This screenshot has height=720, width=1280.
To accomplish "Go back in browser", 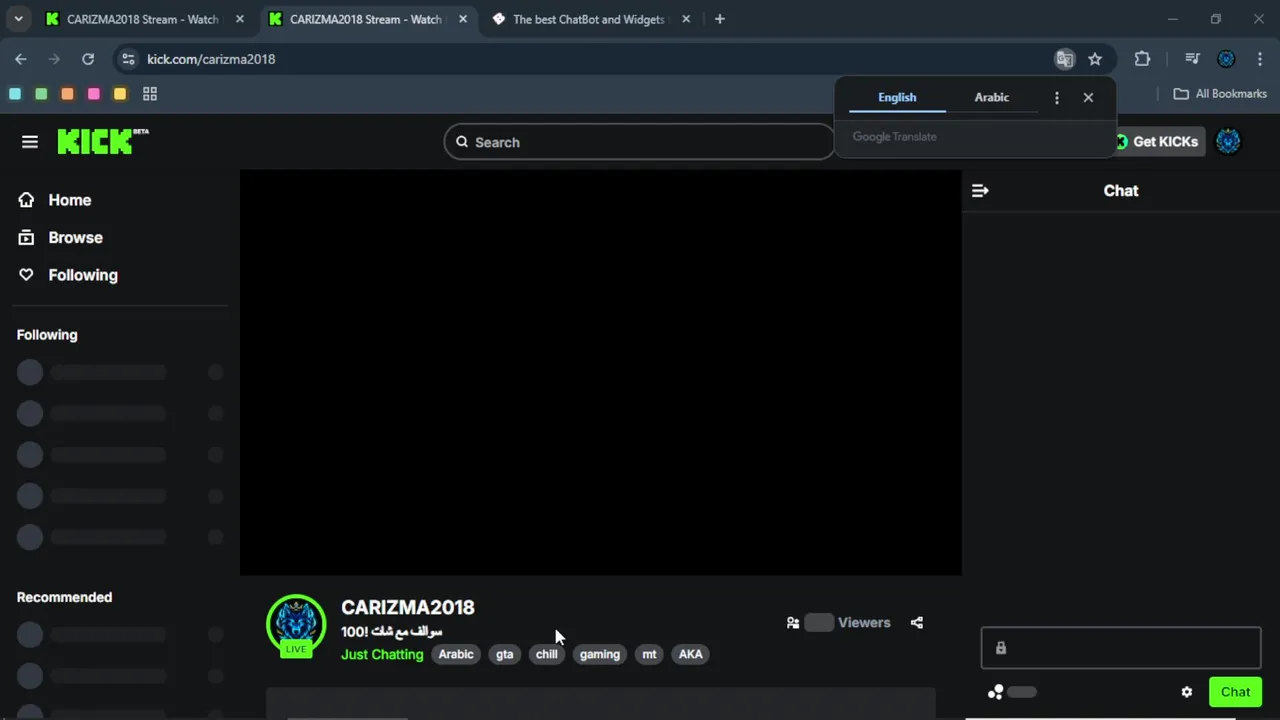I will coord(21,59).
